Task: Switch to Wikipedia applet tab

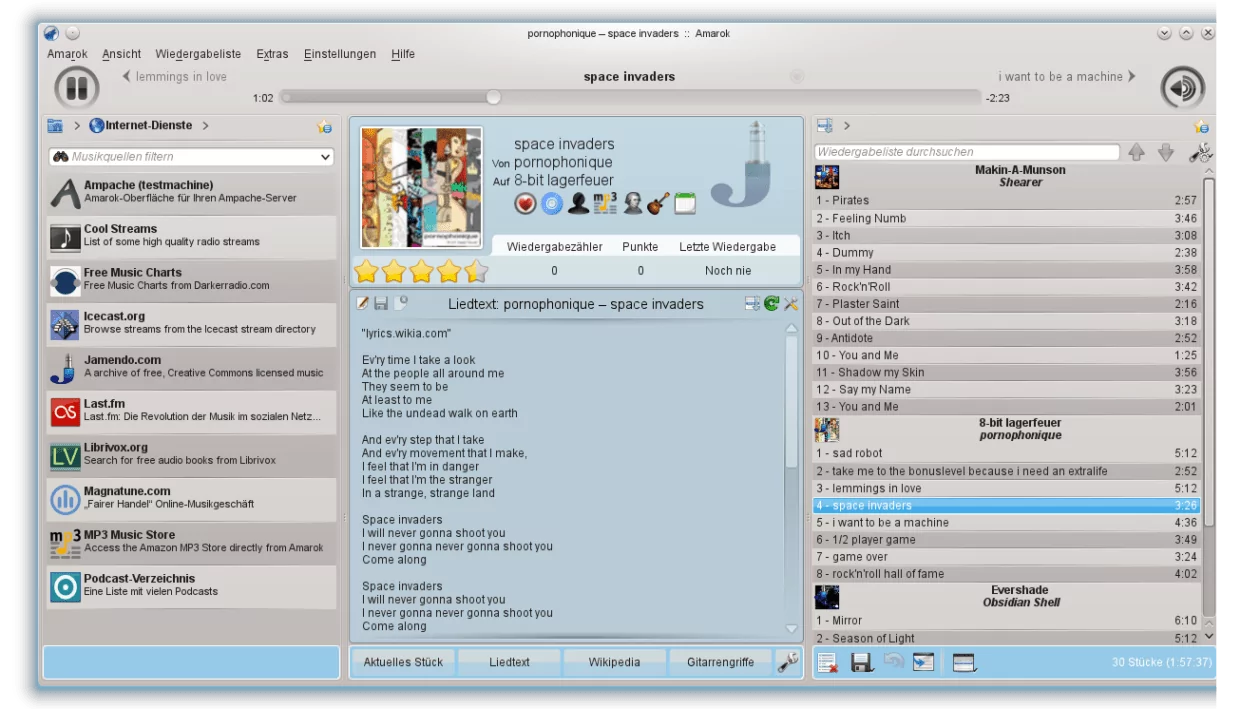Action: click(614, 662)
